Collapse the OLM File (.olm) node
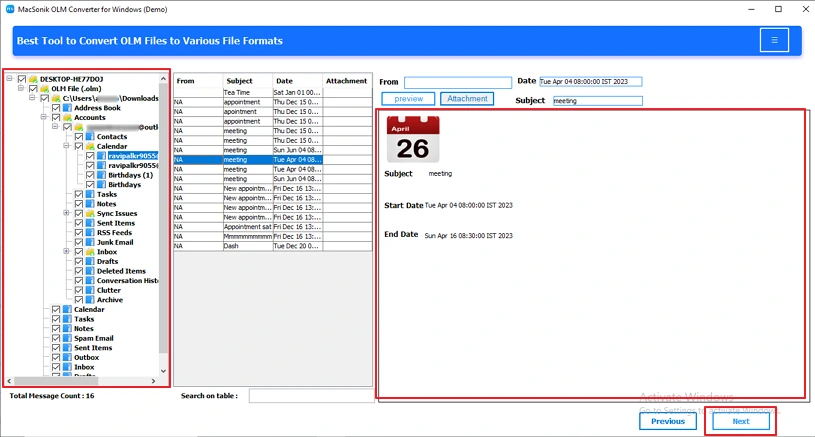The image size is (815, 437). 21,88
